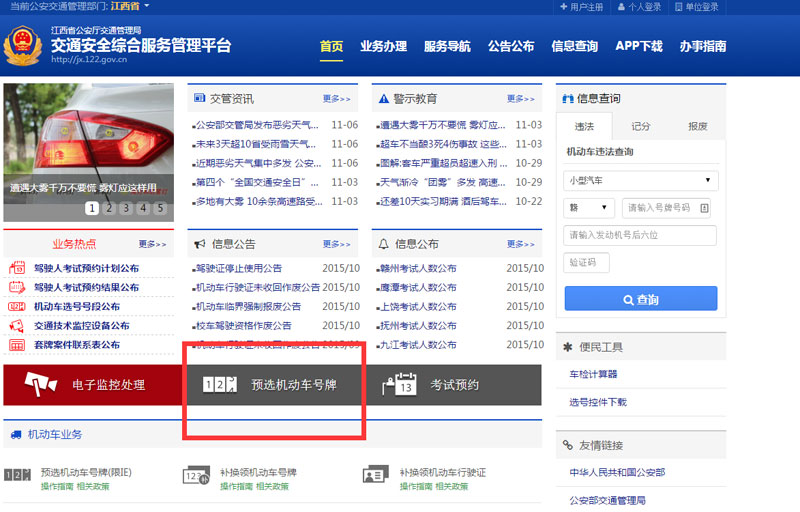Click the 便民工具 asterisk icon
Screen dimensions: 800x512
click(x=567, y=347)
